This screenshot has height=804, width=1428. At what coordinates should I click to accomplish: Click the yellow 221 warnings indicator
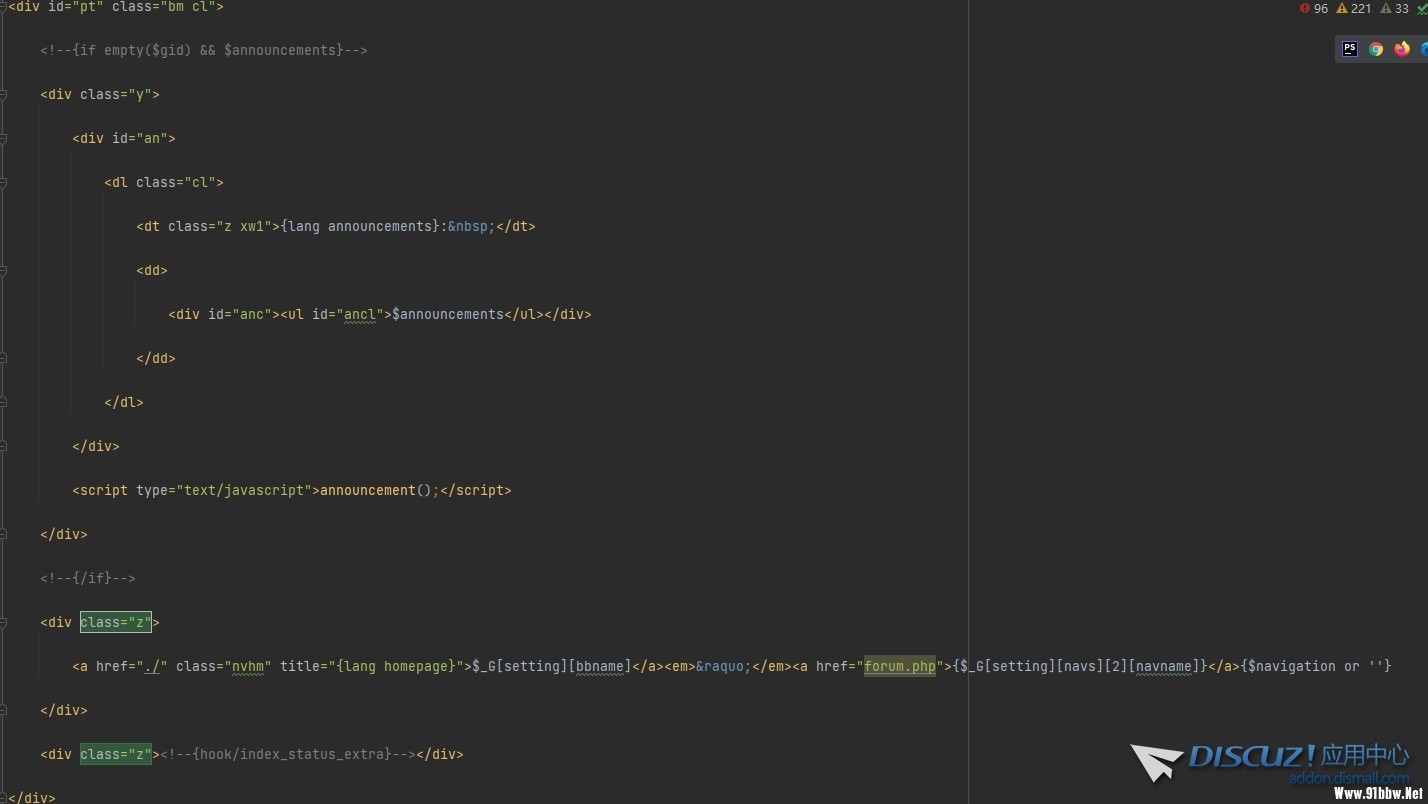1354,9
